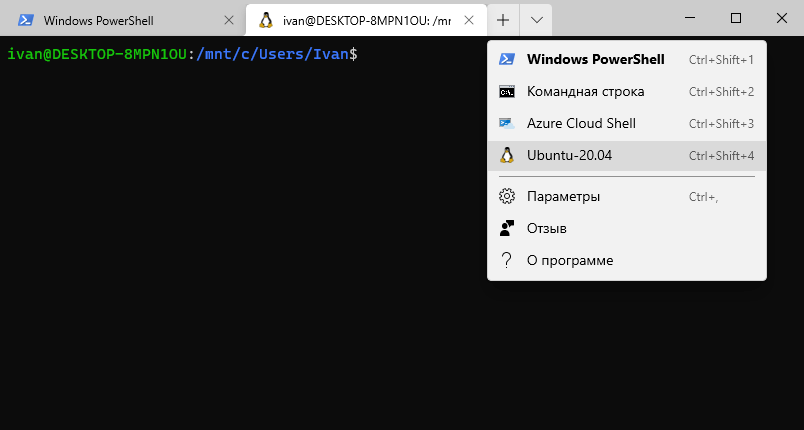This screenshot has width=804, height=430.
Task: Click the blue /mnt/c/Users/Ivan path
Action: point(272,54)
